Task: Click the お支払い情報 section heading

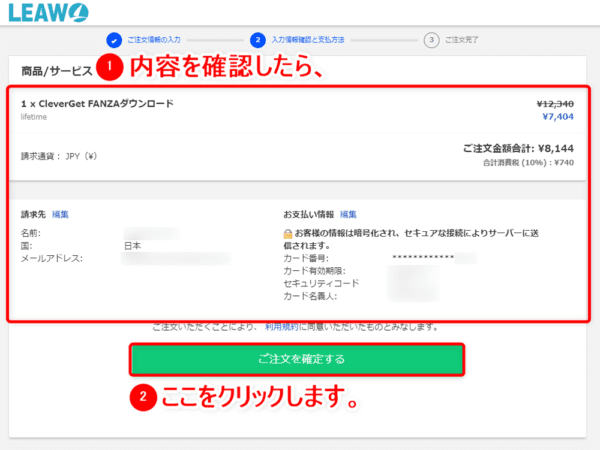Action: tap(308, 214)
